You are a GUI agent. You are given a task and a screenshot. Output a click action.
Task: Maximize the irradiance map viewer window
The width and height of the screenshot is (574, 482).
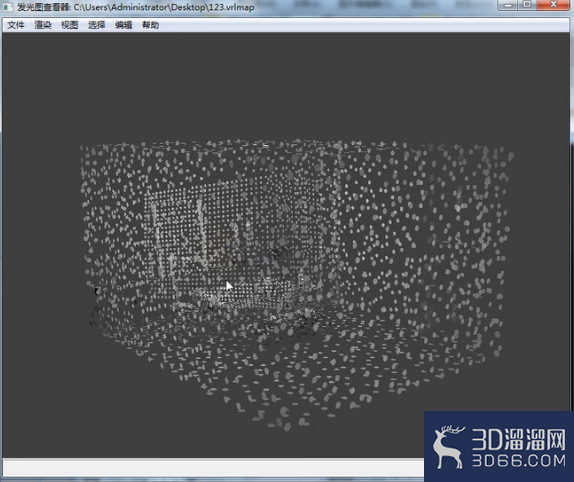528,5
